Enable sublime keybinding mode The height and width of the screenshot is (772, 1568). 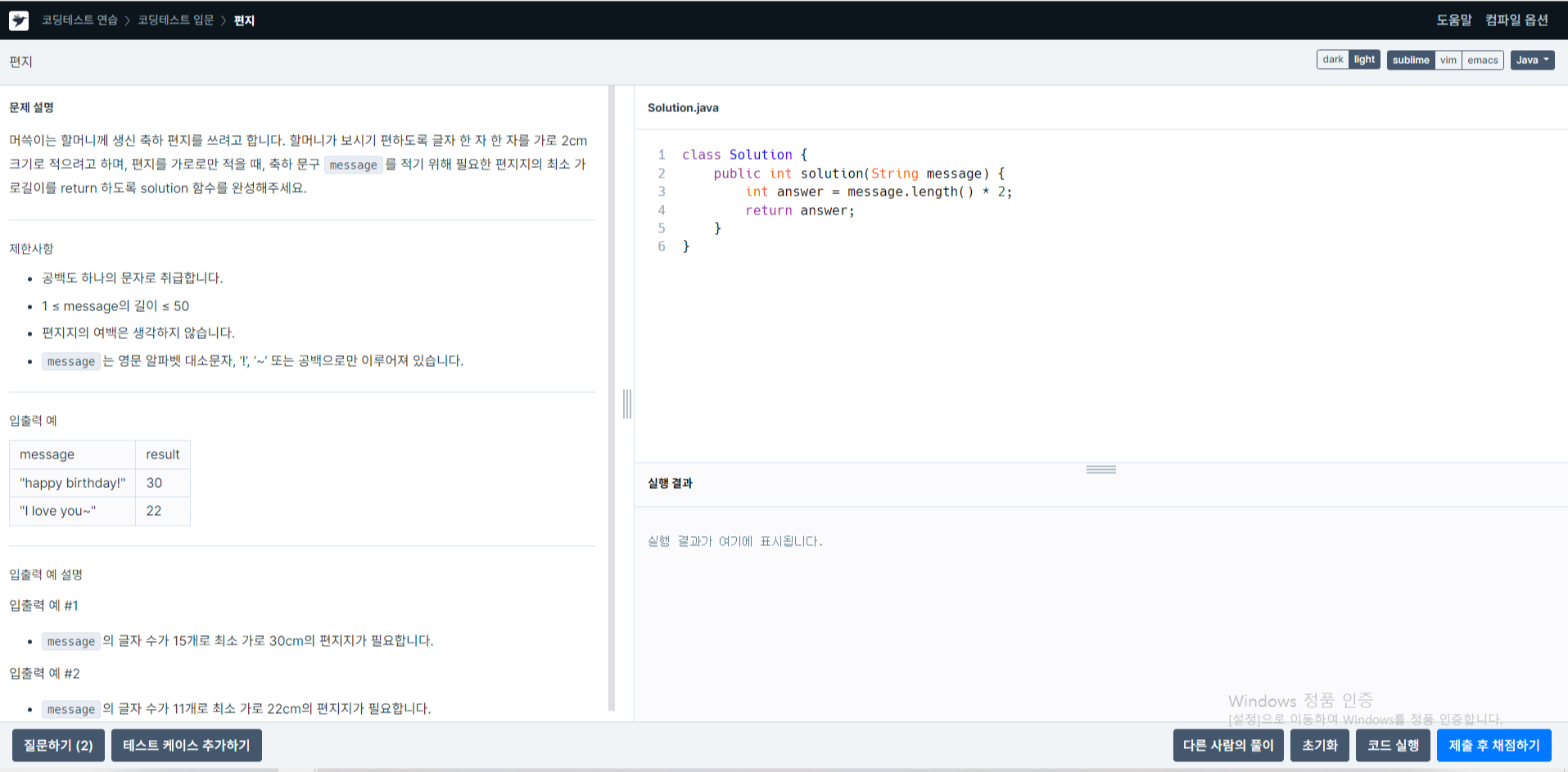[x=1410, y=59]
